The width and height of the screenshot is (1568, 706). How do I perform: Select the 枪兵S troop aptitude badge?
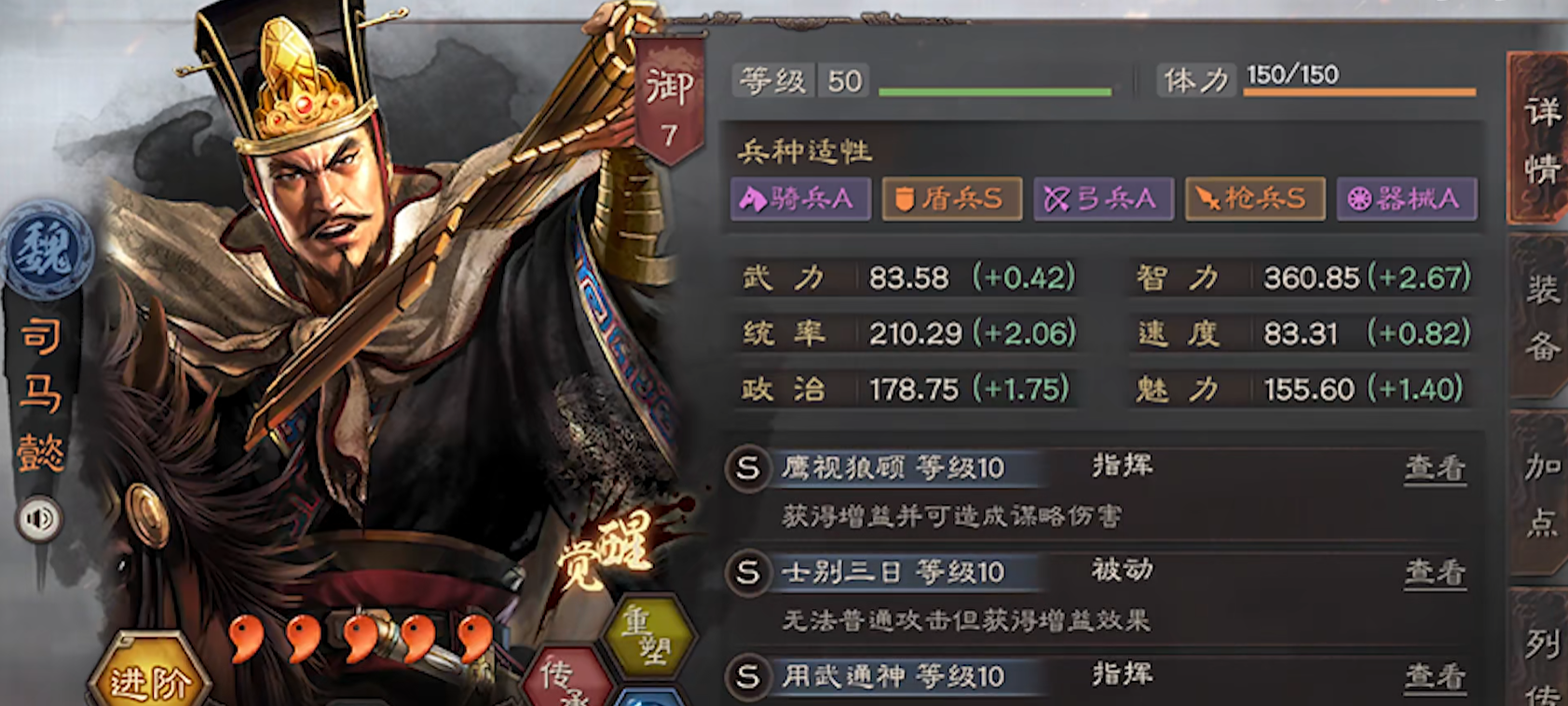point(1254,198)
